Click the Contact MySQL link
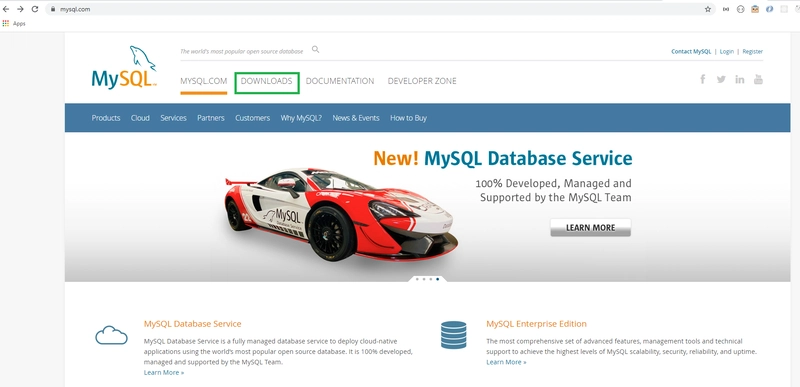The image size is (800, 387). (691, 51)
